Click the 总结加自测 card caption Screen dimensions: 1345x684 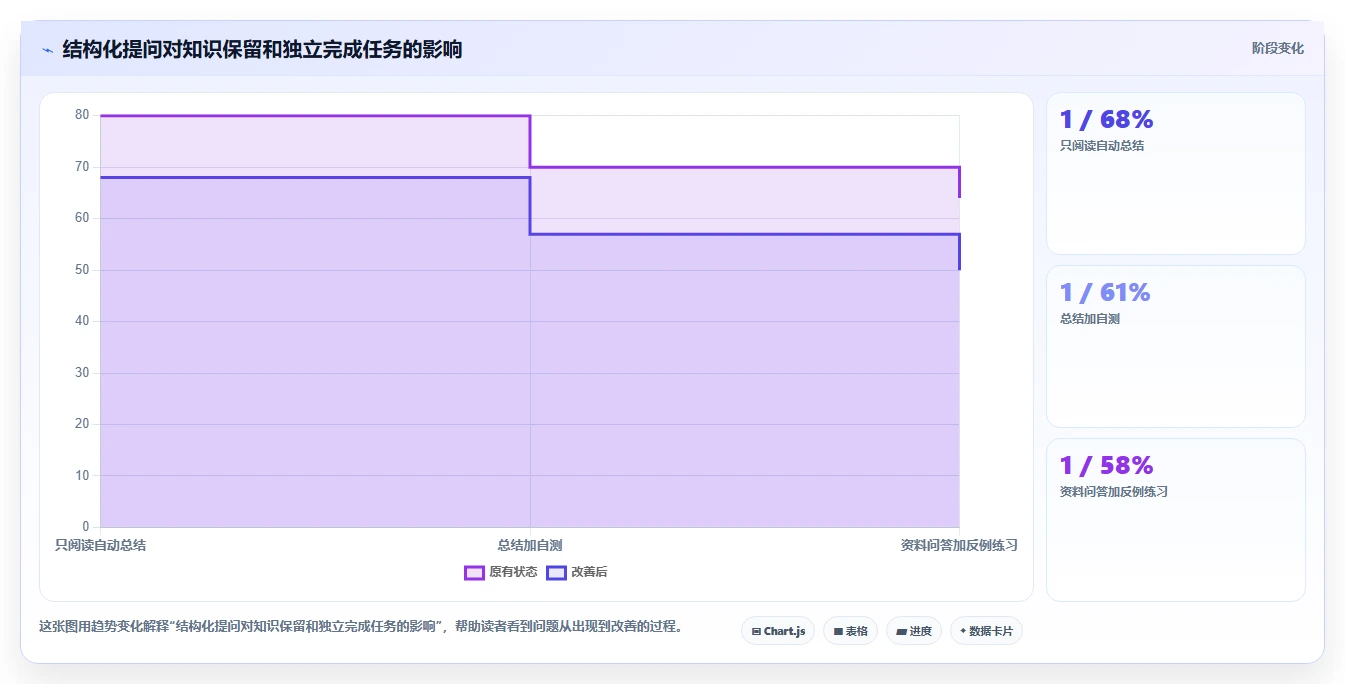tap(1090, 319)
